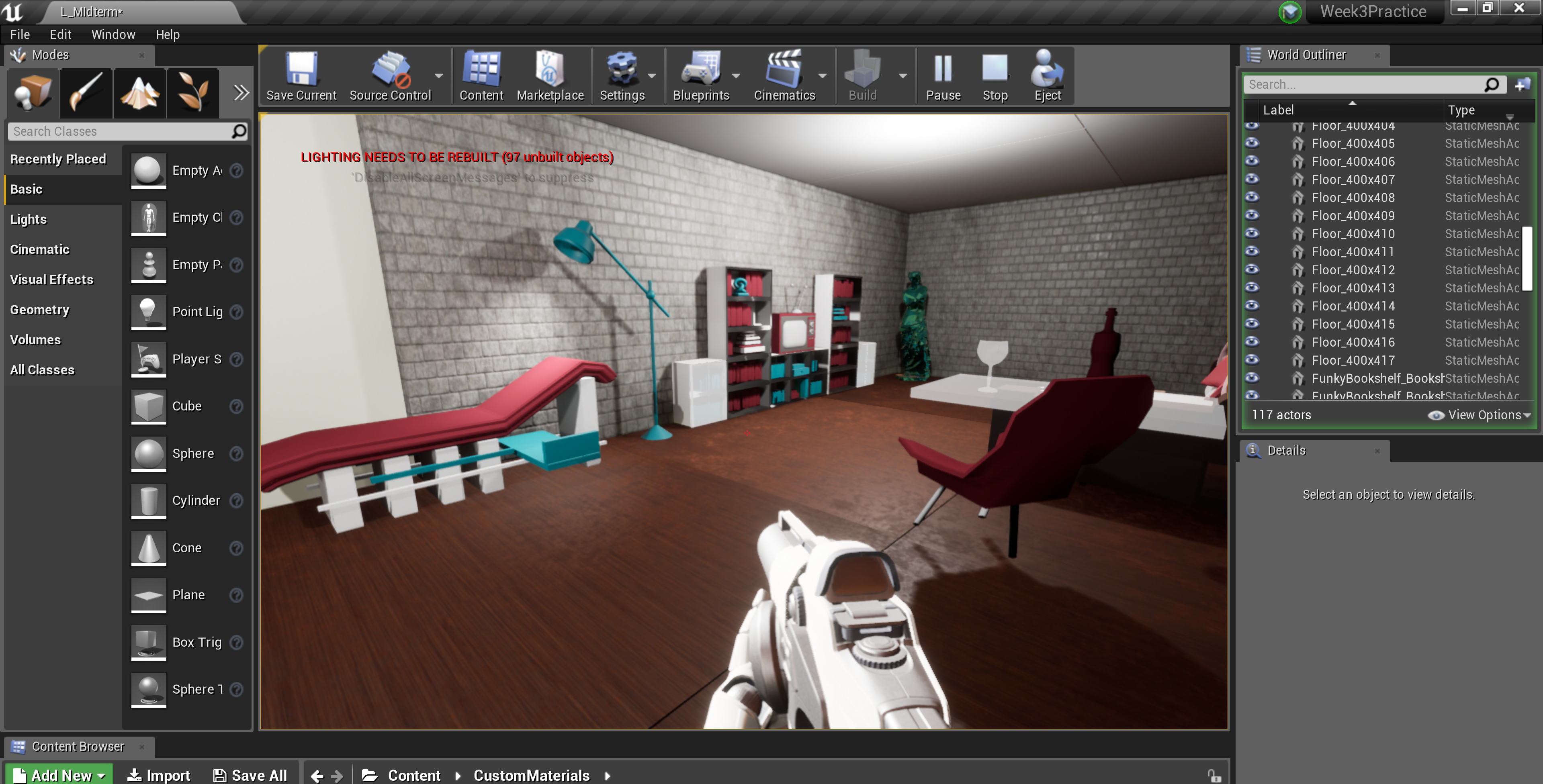Open the Window menu
1543x784 pixels.
113,34
